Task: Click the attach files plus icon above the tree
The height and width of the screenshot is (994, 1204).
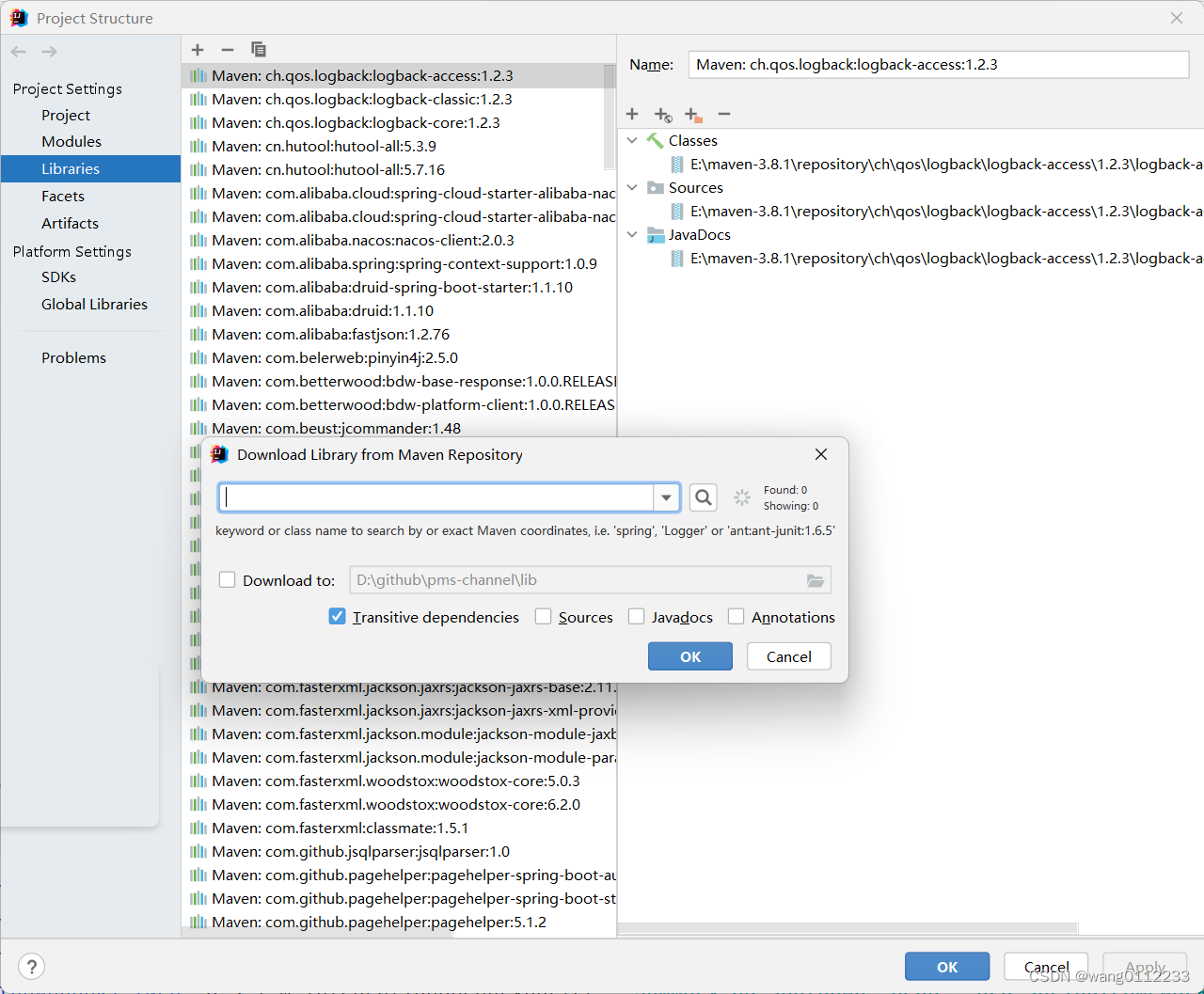Action: (x=632, y=114)
